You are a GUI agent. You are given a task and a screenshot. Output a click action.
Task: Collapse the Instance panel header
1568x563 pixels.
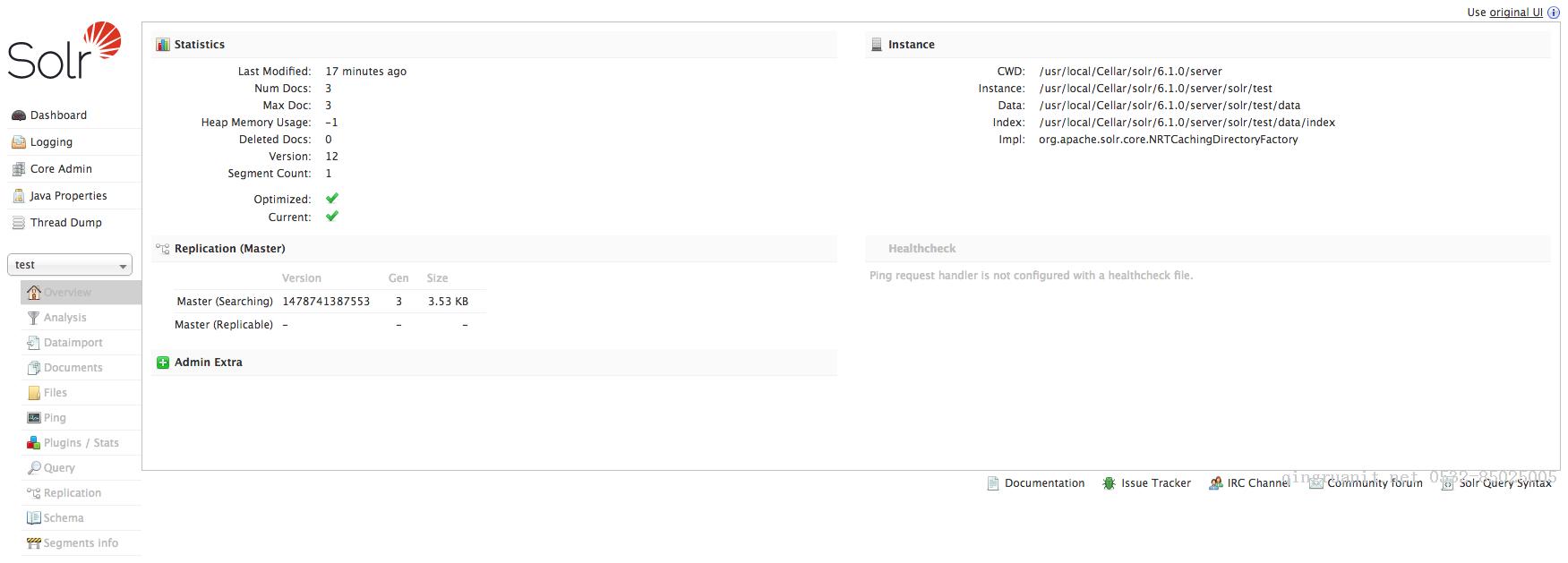1207,45
